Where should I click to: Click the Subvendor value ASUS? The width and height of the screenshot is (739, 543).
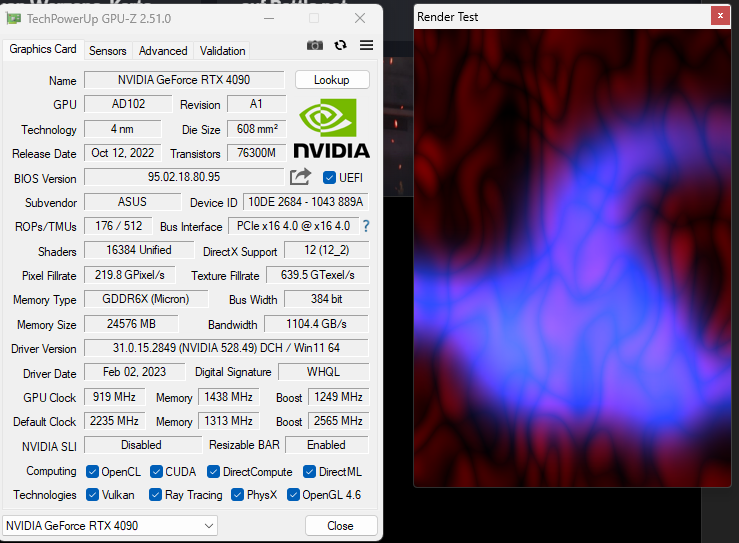(x=132, y=202)
